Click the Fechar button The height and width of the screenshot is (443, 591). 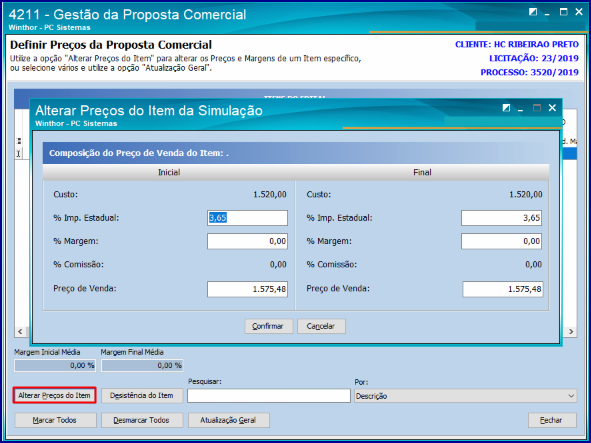[552, 420]
